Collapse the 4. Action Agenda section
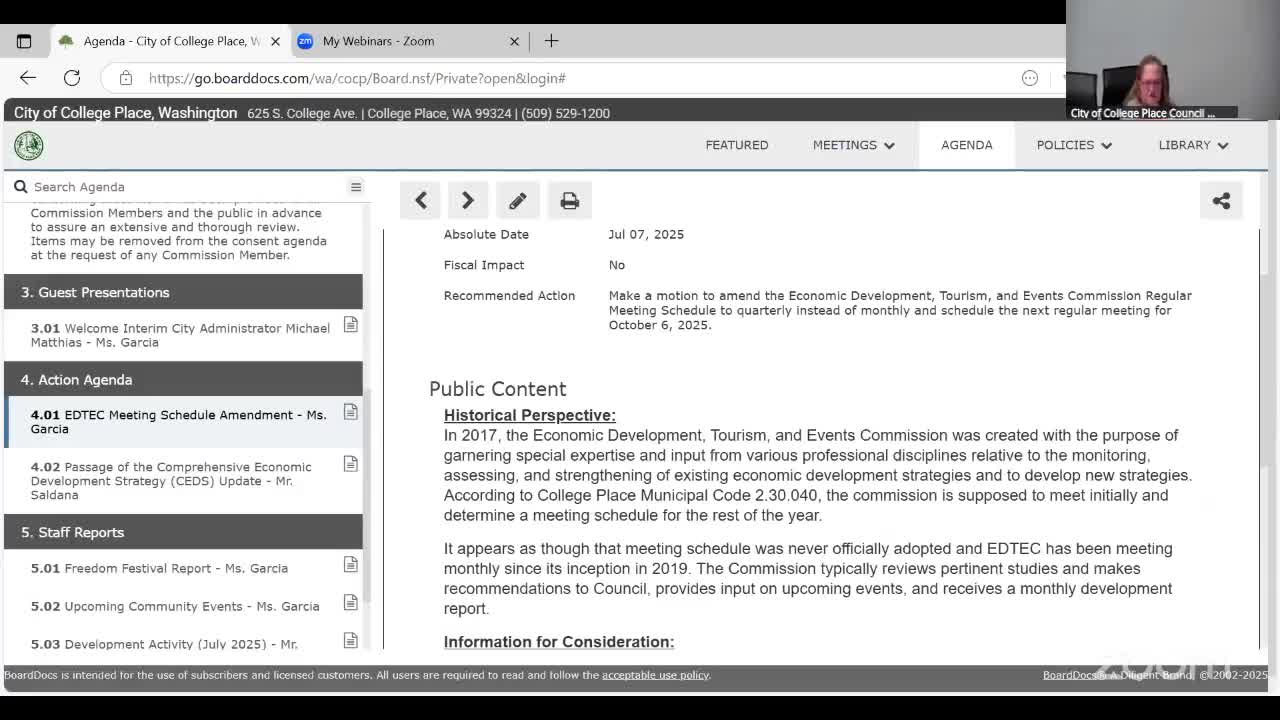The height and width of the screenshot is (720, 1280). [184, 380]
